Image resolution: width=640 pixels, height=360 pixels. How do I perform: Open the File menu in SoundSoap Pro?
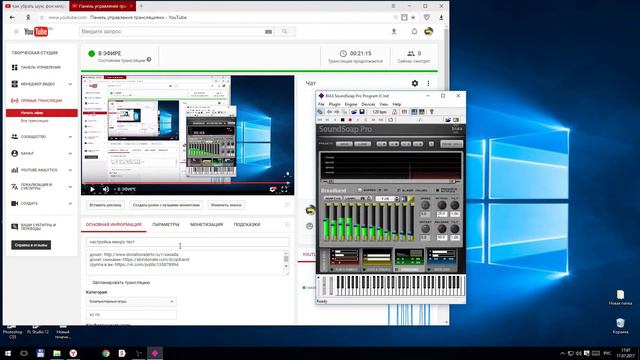321,104
